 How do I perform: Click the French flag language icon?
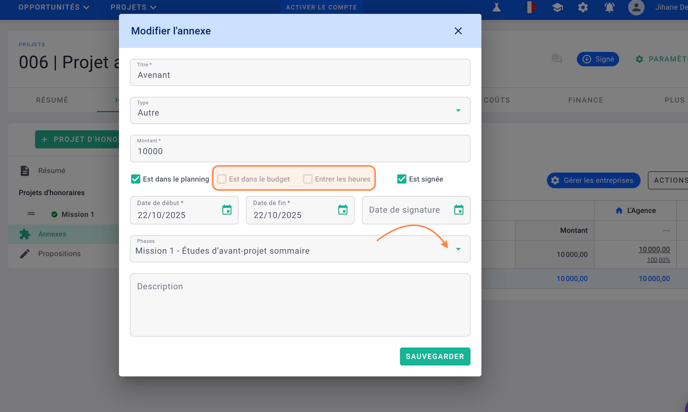click(x=530, y=8)
